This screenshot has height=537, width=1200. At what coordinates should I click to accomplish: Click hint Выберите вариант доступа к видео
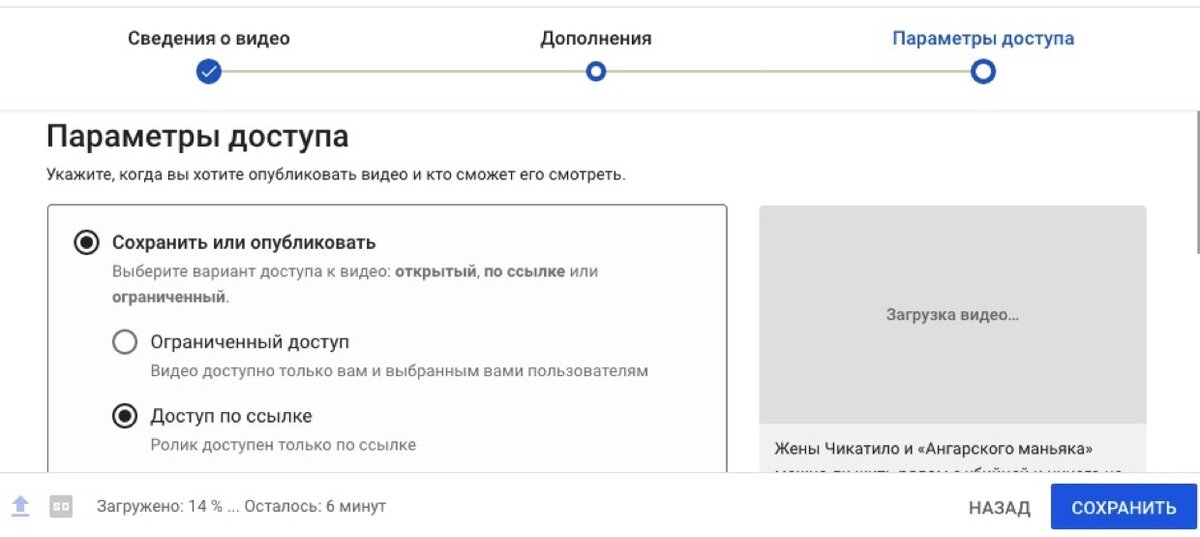pos(355,284)
